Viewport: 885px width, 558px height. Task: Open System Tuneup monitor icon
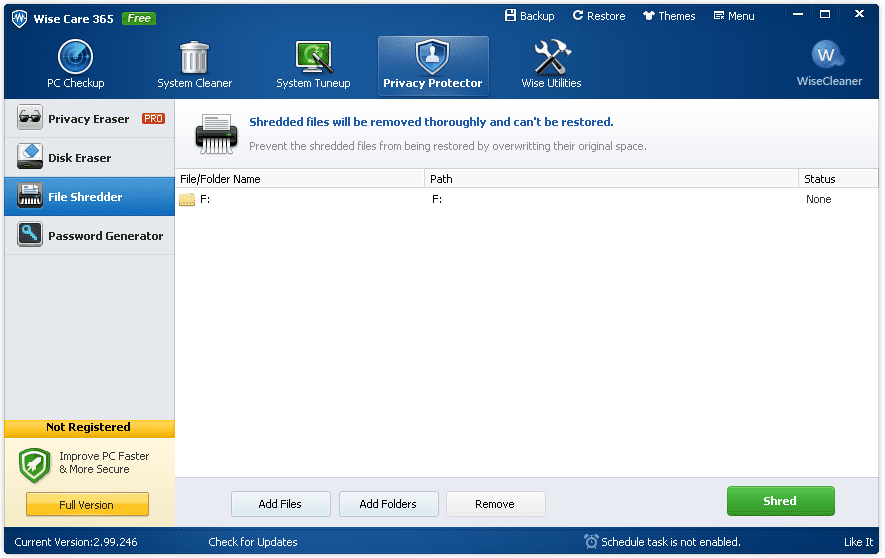tap(313, 58)
